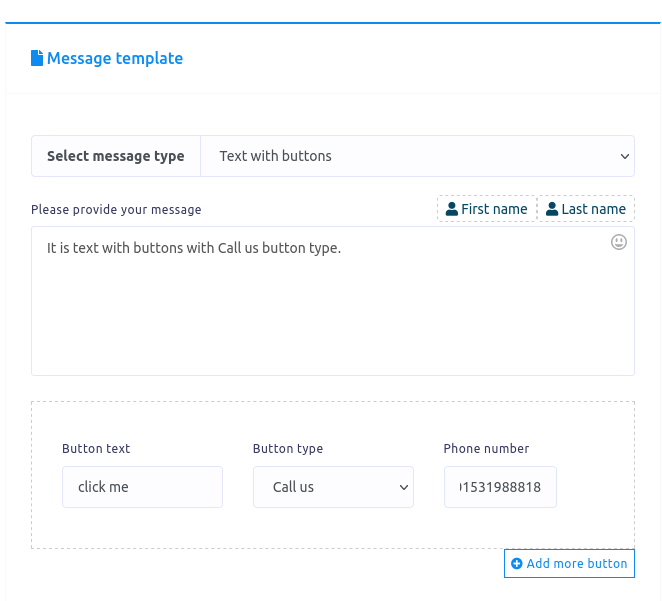Click the person icon beside Last name
This screenshot has width=662, height=601.
[552, 209]
